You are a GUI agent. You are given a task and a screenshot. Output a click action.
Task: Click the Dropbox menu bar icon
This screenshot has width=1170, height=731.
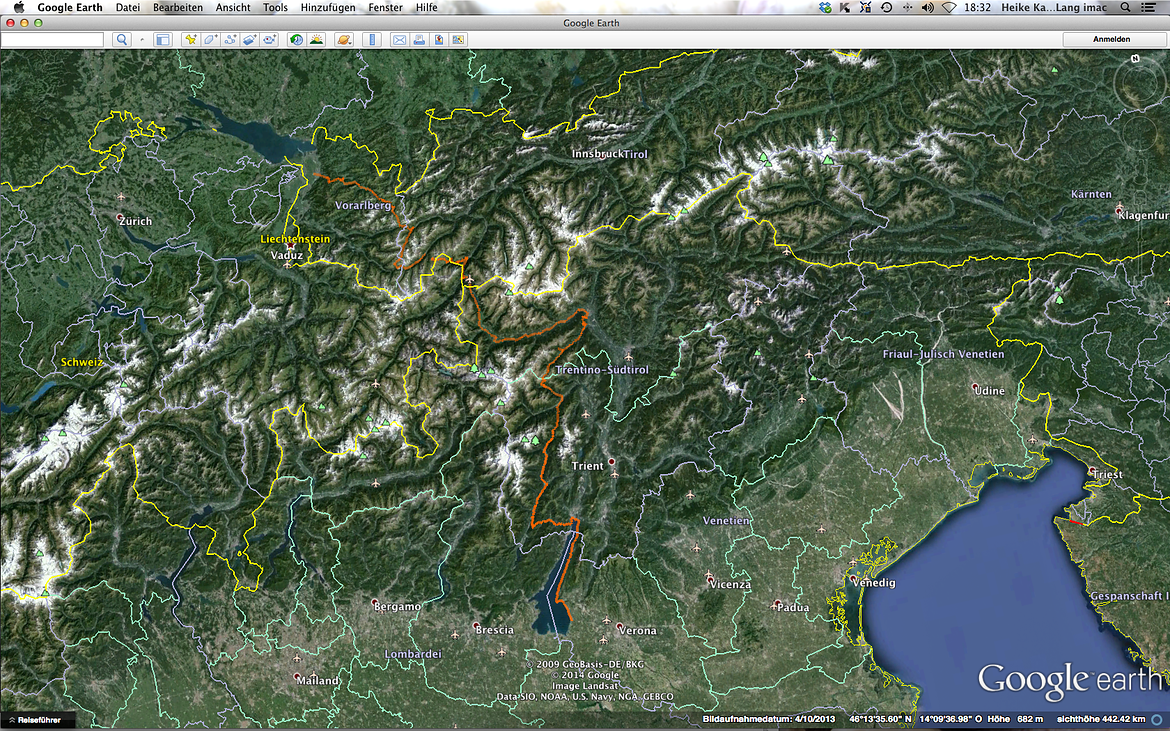pos(825,7)
